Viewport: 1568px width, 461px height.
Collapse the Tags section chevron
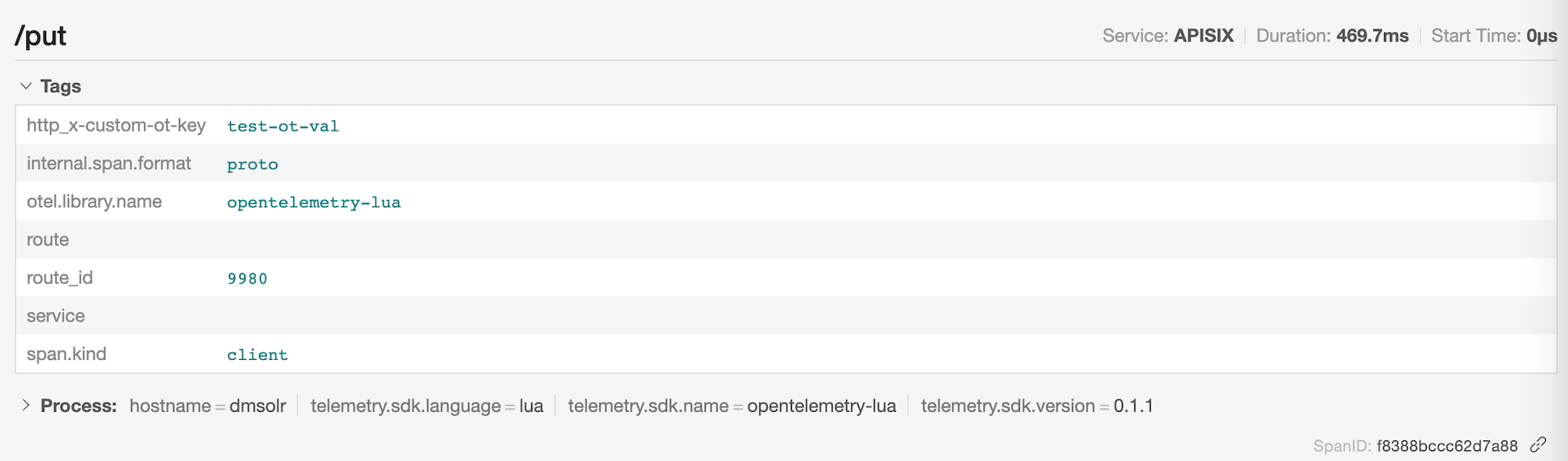[25, 86]
